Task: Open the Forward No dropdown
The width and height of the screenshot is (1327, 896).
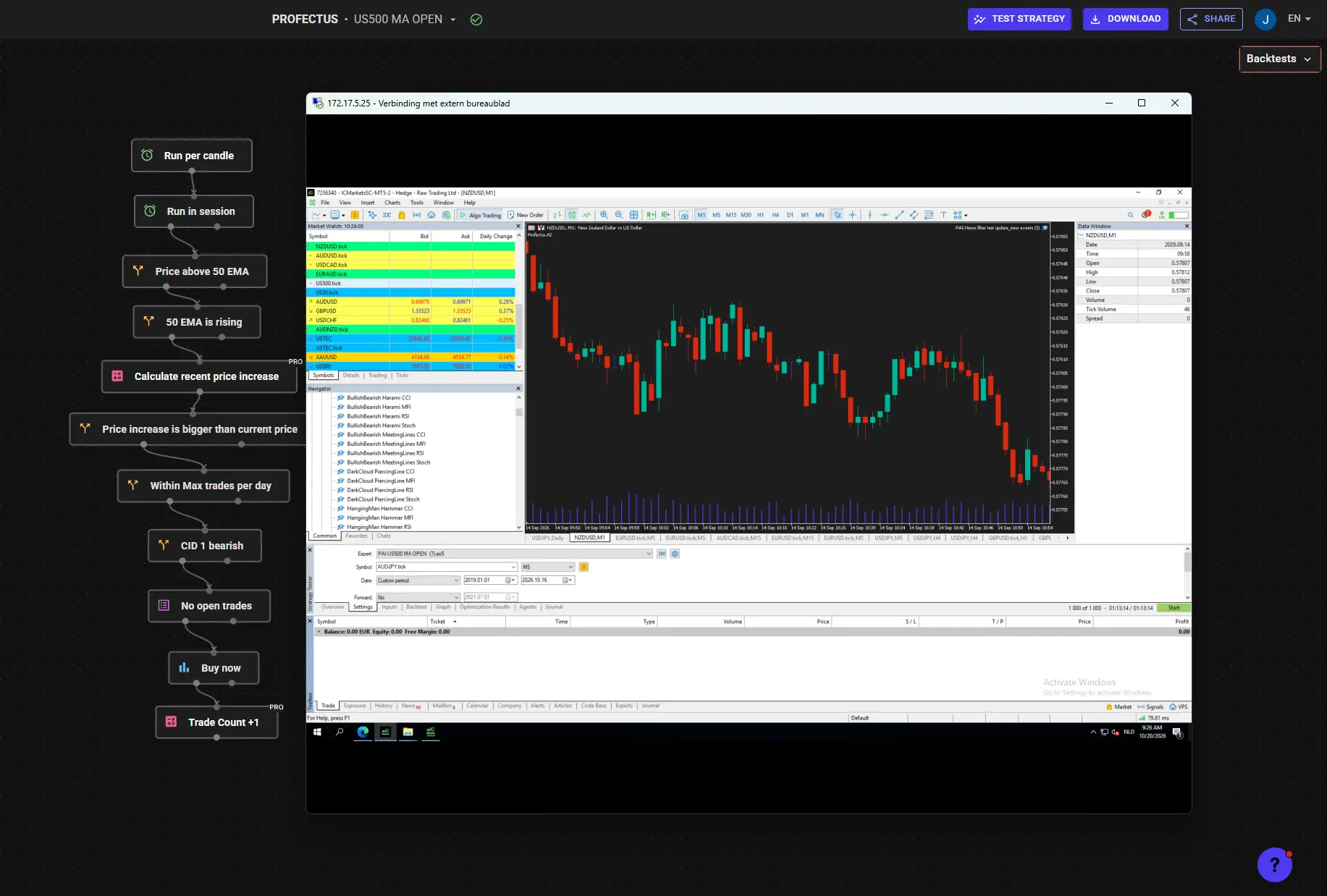Action: click(x=418, y=597)
